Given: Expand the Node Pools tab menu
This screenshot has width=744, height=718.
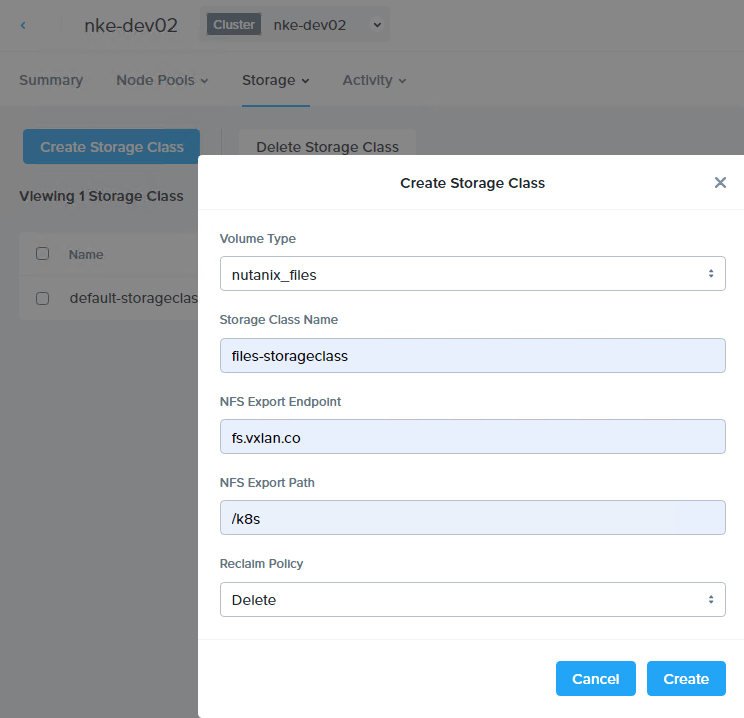Looking at the screenshot, I should click(162, 80).
